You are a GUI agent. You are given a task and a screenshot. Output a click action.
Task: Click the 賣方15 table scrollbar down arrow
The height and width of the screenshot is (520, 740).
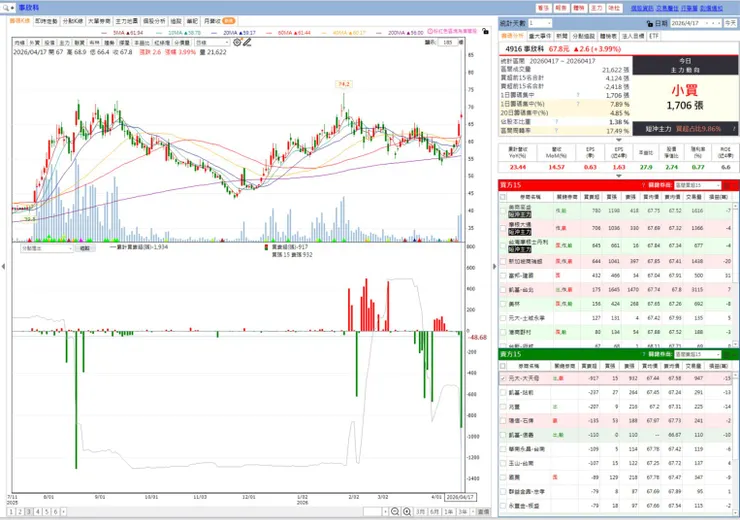tap(735, 513)
